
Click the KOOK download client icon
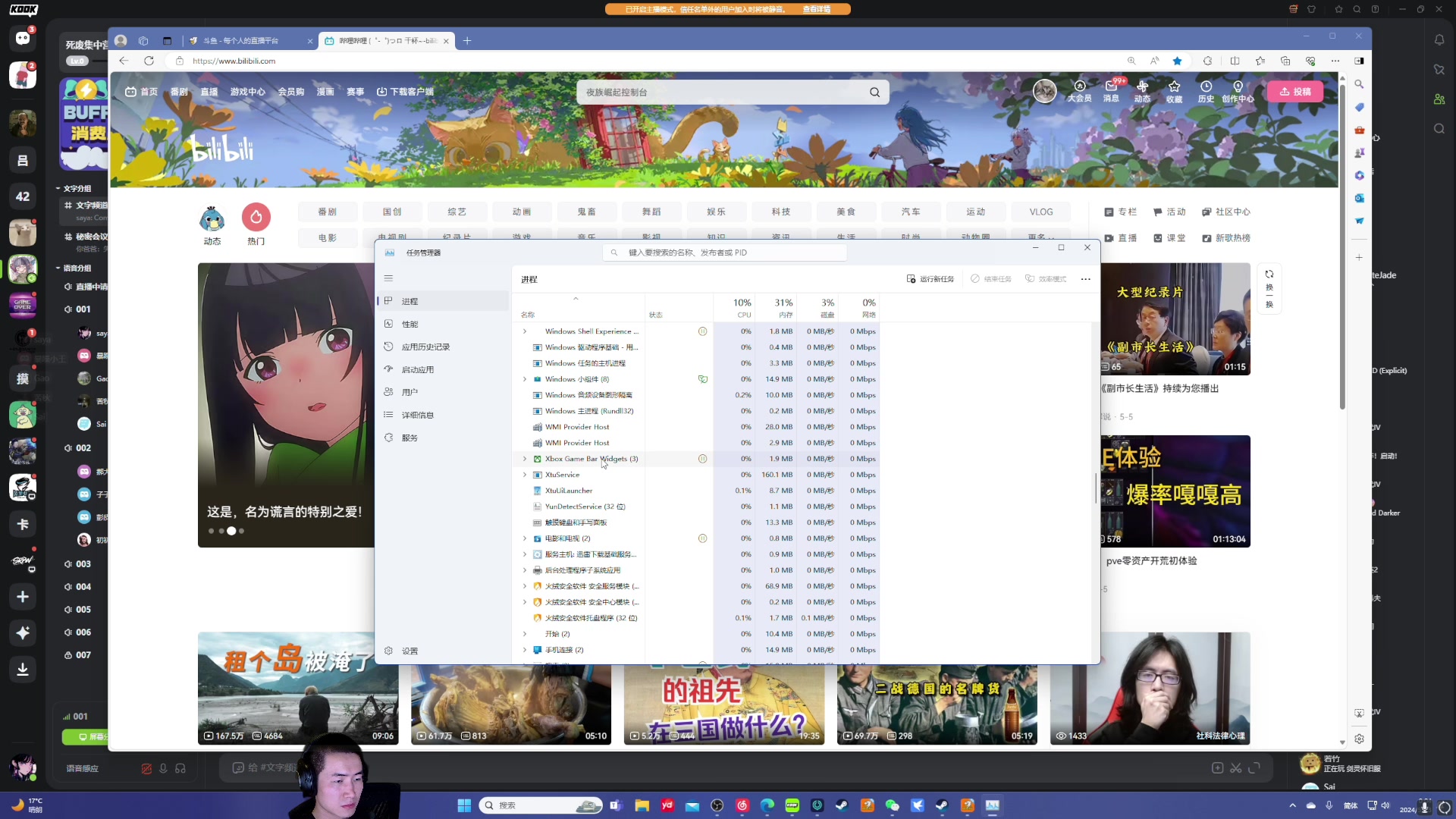pyautogui.click(x=23, y=670)
